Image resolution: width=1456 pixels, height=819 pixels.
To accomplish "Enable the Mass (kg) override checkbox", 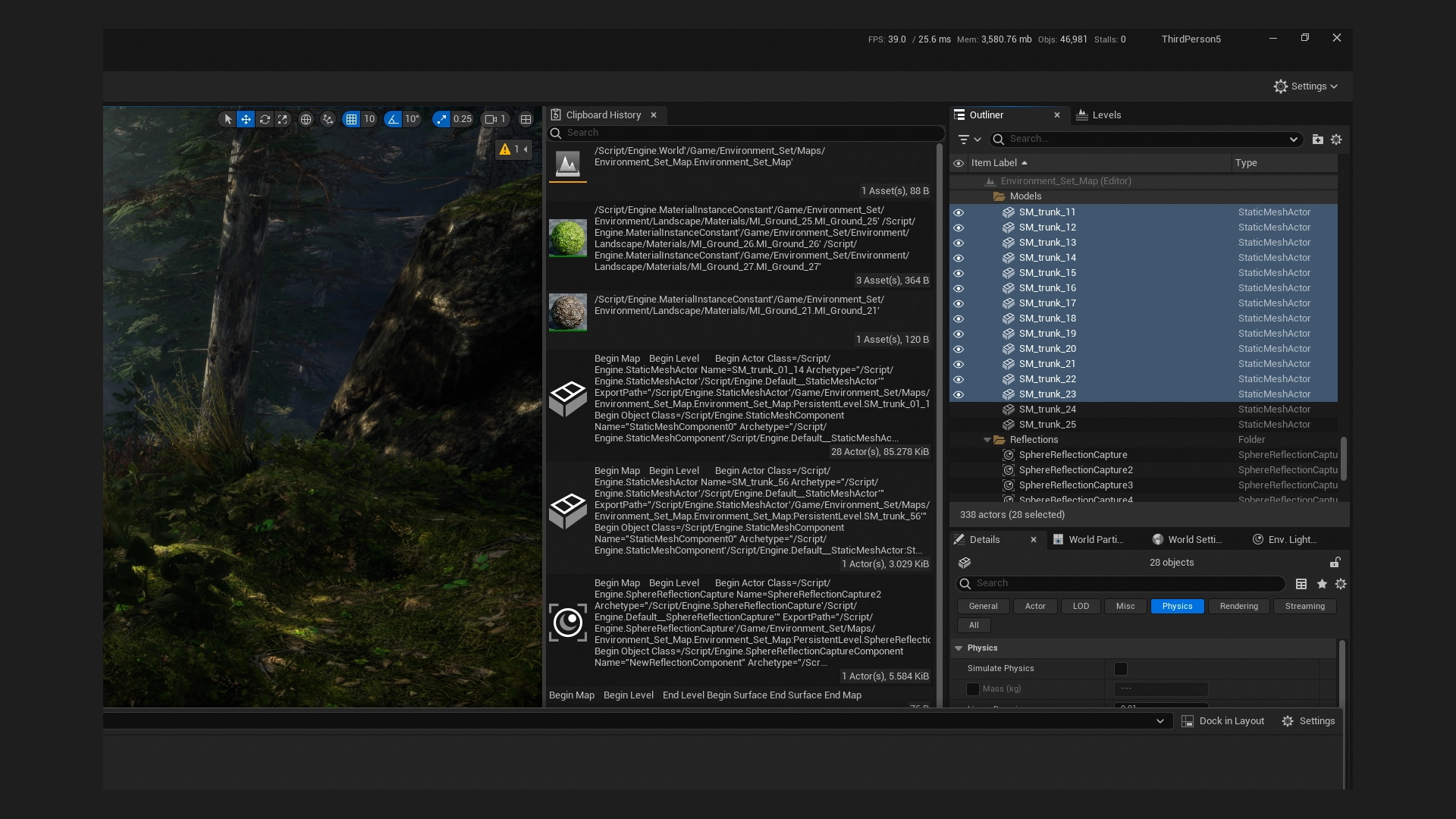I will (972, 689).
